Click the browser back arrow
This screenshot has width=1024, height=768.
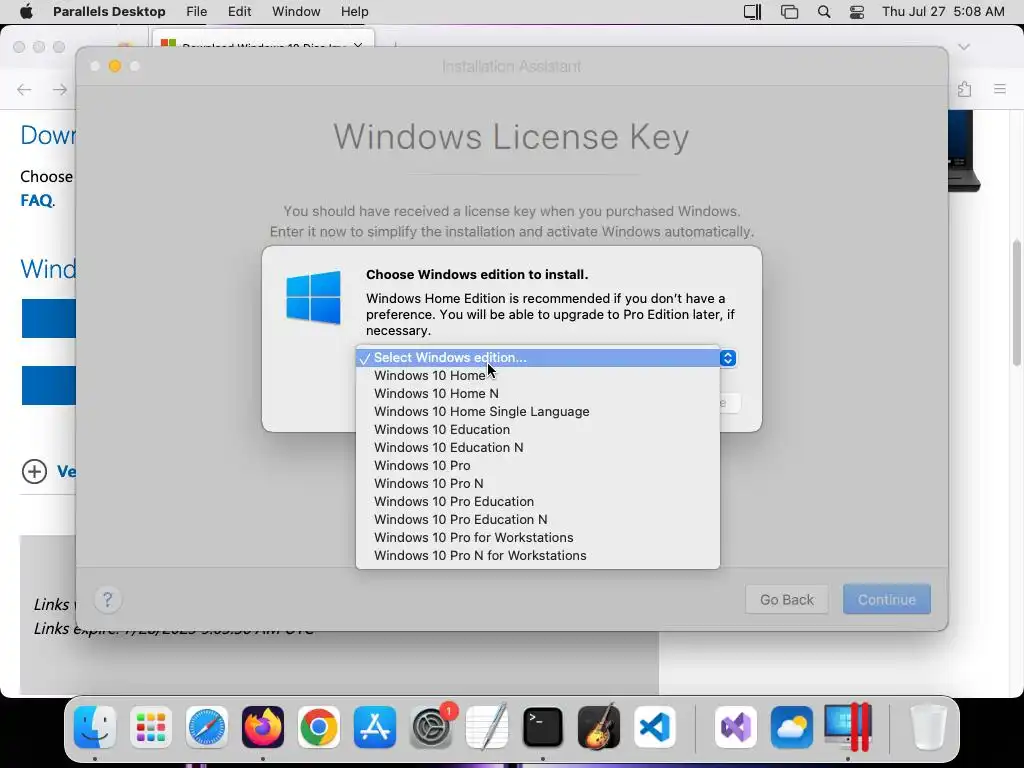tap(24, 89)
